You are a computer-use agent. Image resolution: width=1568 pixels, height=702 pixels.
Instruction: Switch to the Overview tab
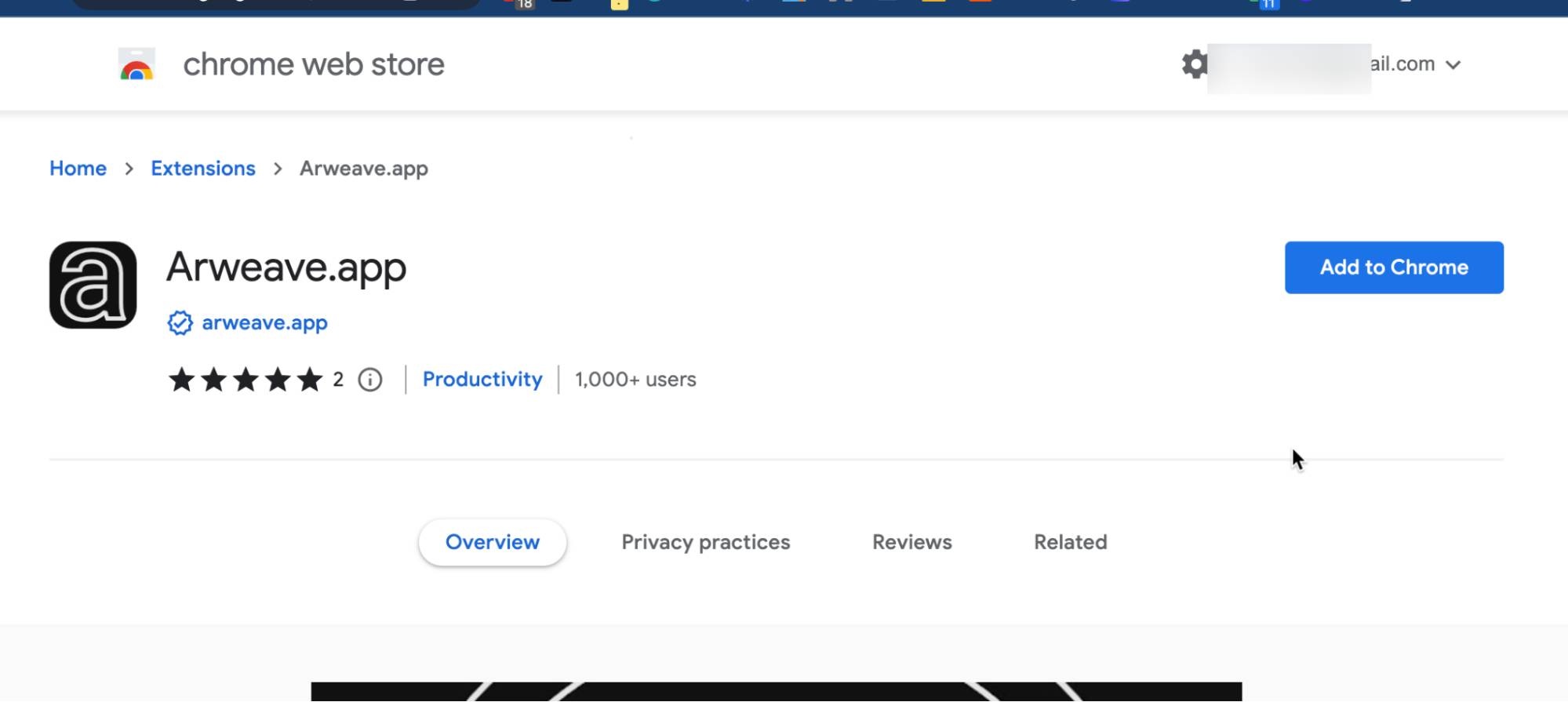coord(493,542)
